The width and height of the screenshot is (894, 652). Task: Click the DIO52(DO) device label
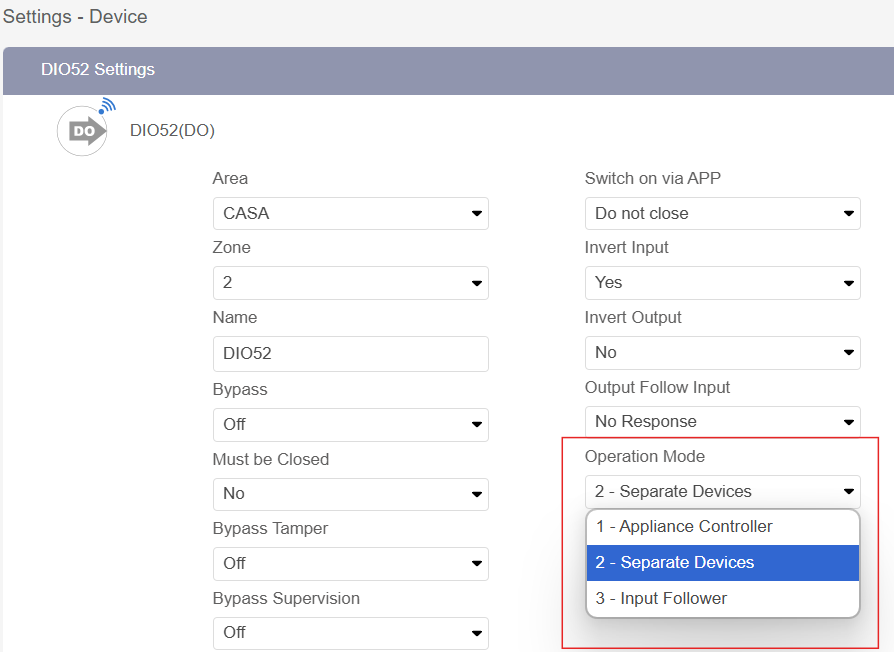pos(172,130)
